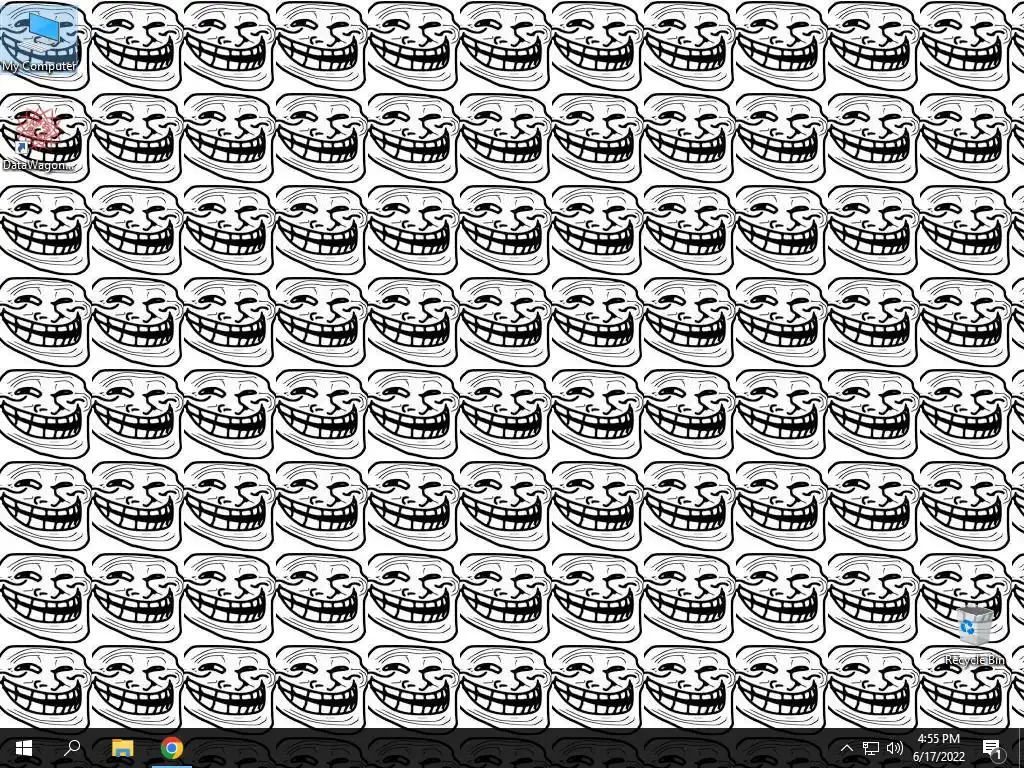The width and height of the screenshot is (1024, 768).
Task: Open the Windows Start menu
Action: 24,748
